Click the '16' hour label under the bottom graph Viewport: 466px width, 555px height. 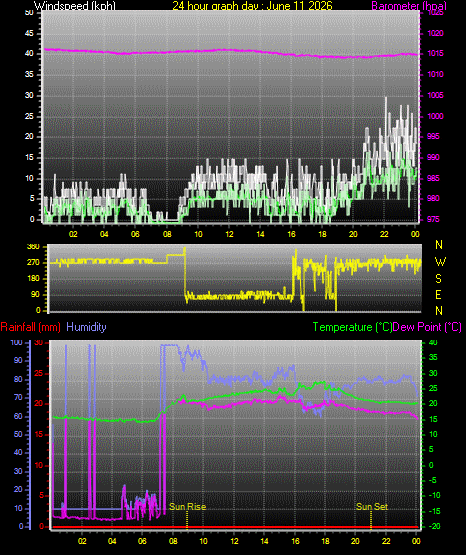click(x=295, y=541)
